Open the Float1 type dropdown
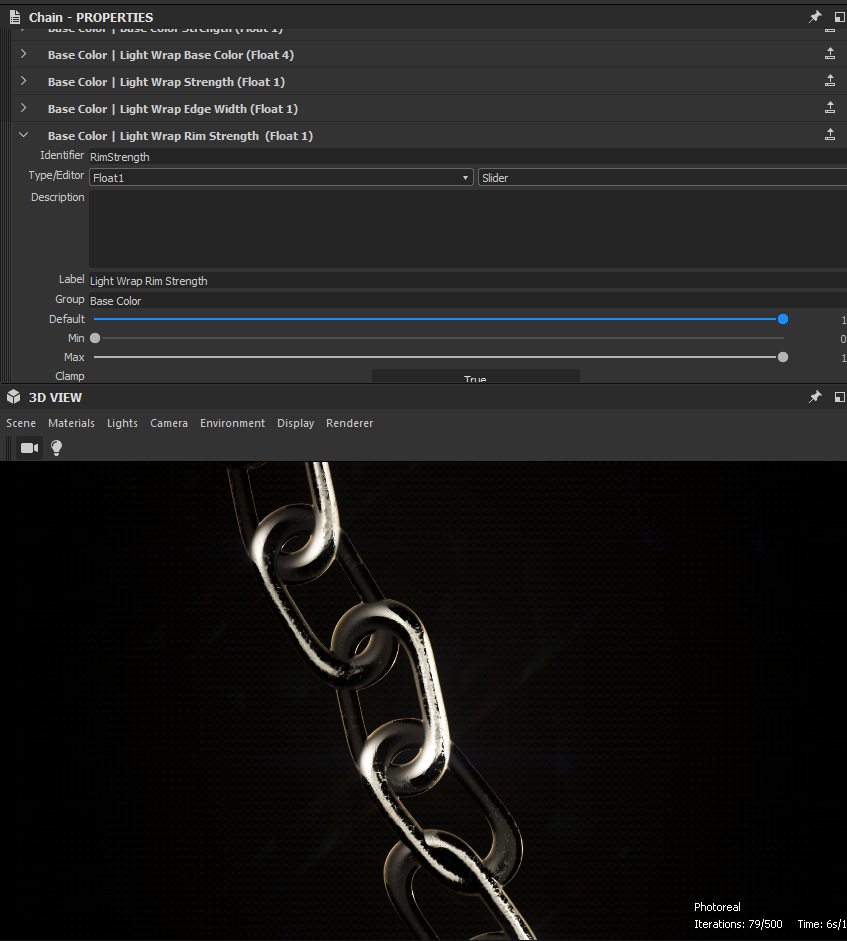Image resolution: width=847 pixels, height=941 pixels. 281,178
